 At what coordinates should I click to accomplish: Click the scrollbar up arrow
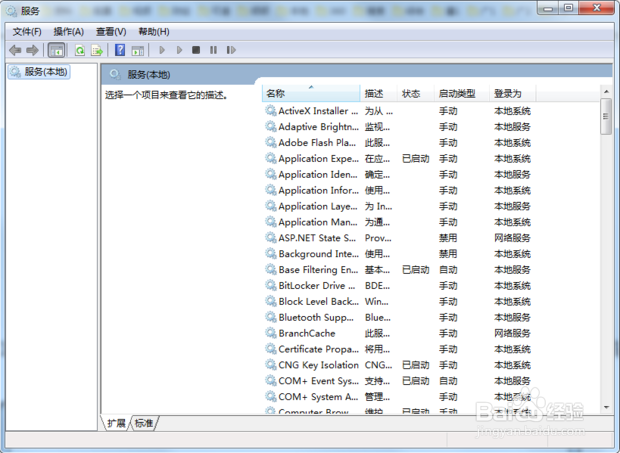[606, 92]
